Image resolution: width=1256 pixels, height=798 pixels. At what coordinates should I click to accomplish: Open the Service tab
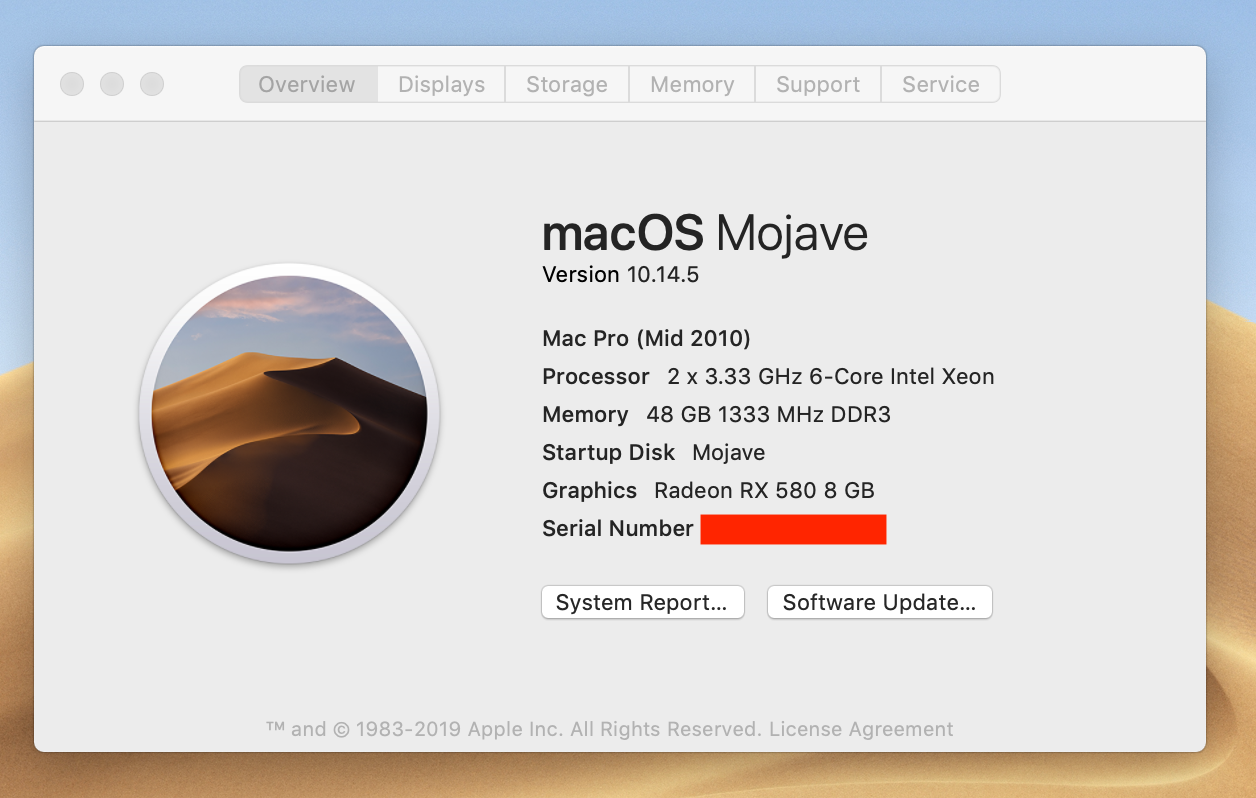(x=941, y=85)
